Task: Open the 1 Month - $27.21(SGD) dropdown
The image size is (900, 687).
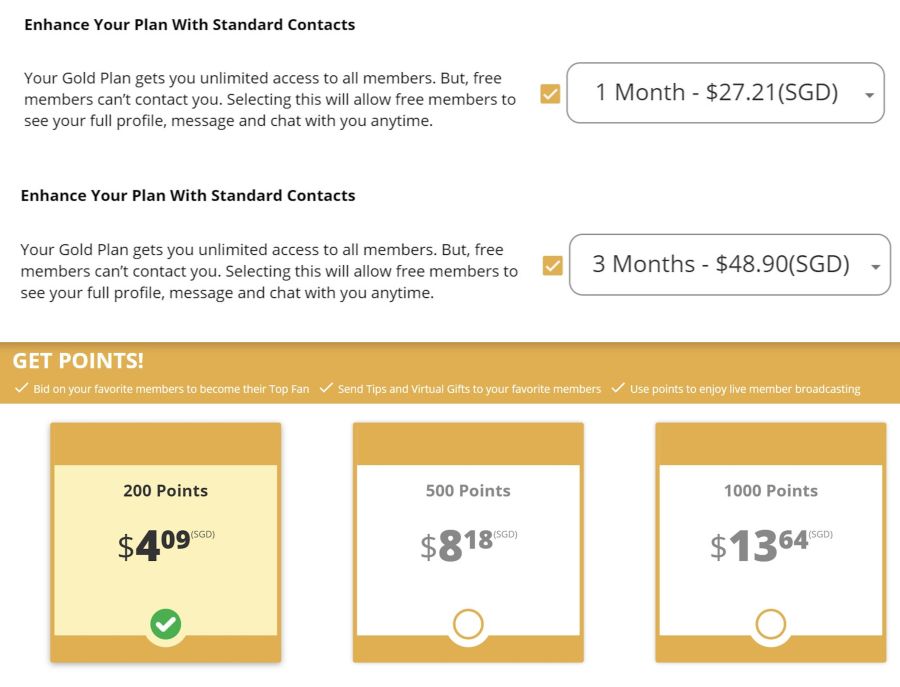Action: [x=725, y=93]
